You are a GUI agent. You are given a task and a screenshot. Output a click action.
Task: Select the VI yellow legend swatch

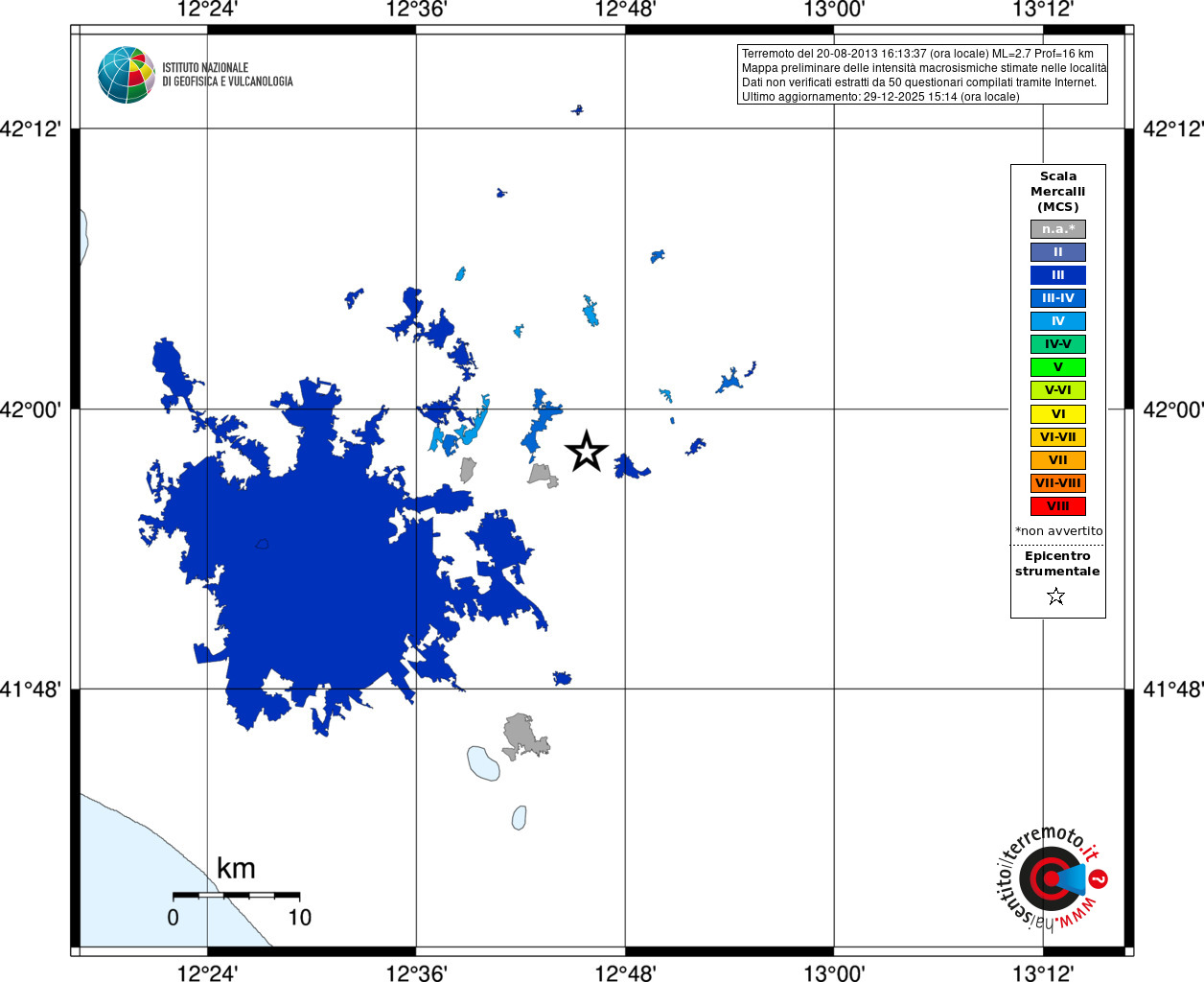click(x=1058, y=414)
